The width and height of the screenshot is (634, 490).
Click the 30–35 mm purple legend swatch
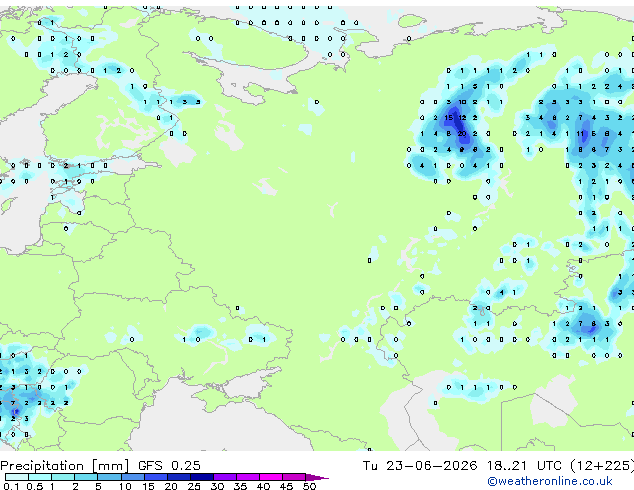(225, 477)
